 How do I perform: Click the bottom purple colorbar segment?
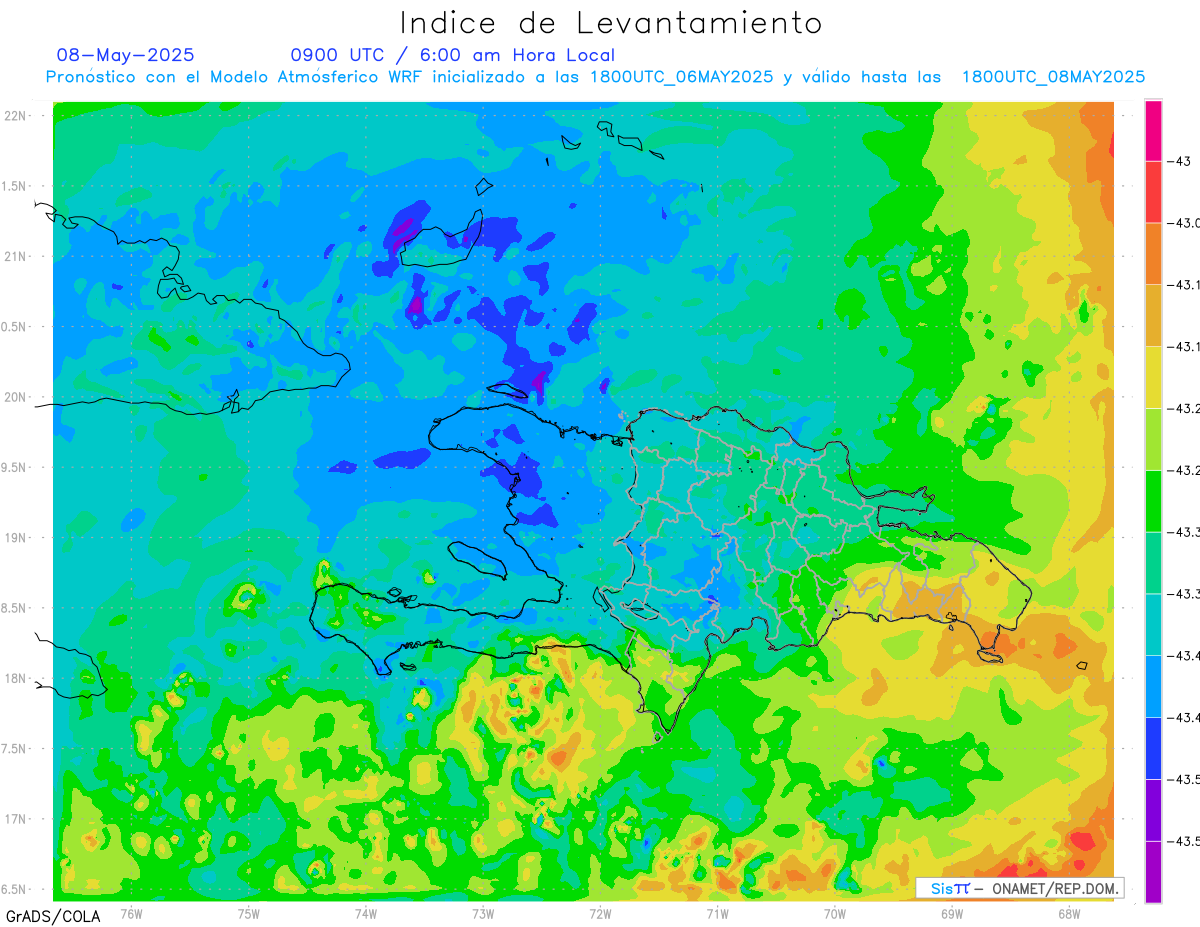(x=1153, y=871)
